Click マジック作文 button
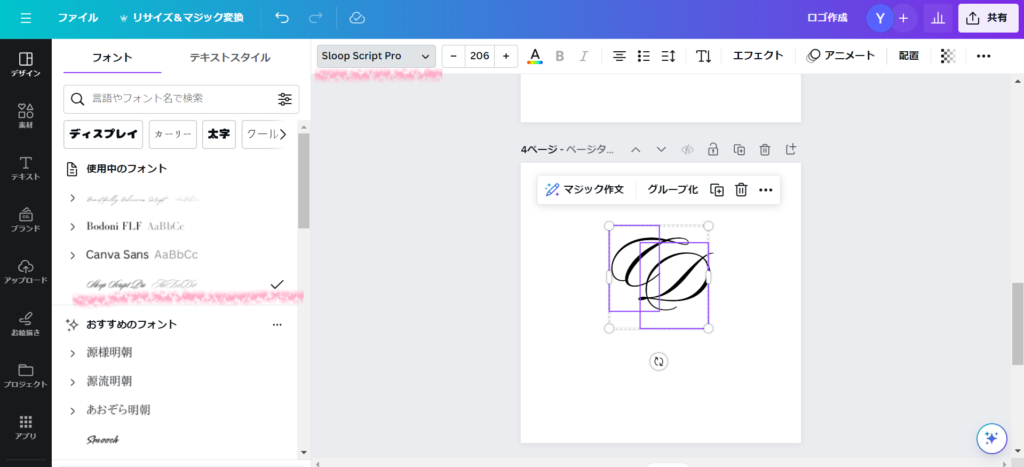This screenshot has width=1024, height=467. tap(584, 190)
